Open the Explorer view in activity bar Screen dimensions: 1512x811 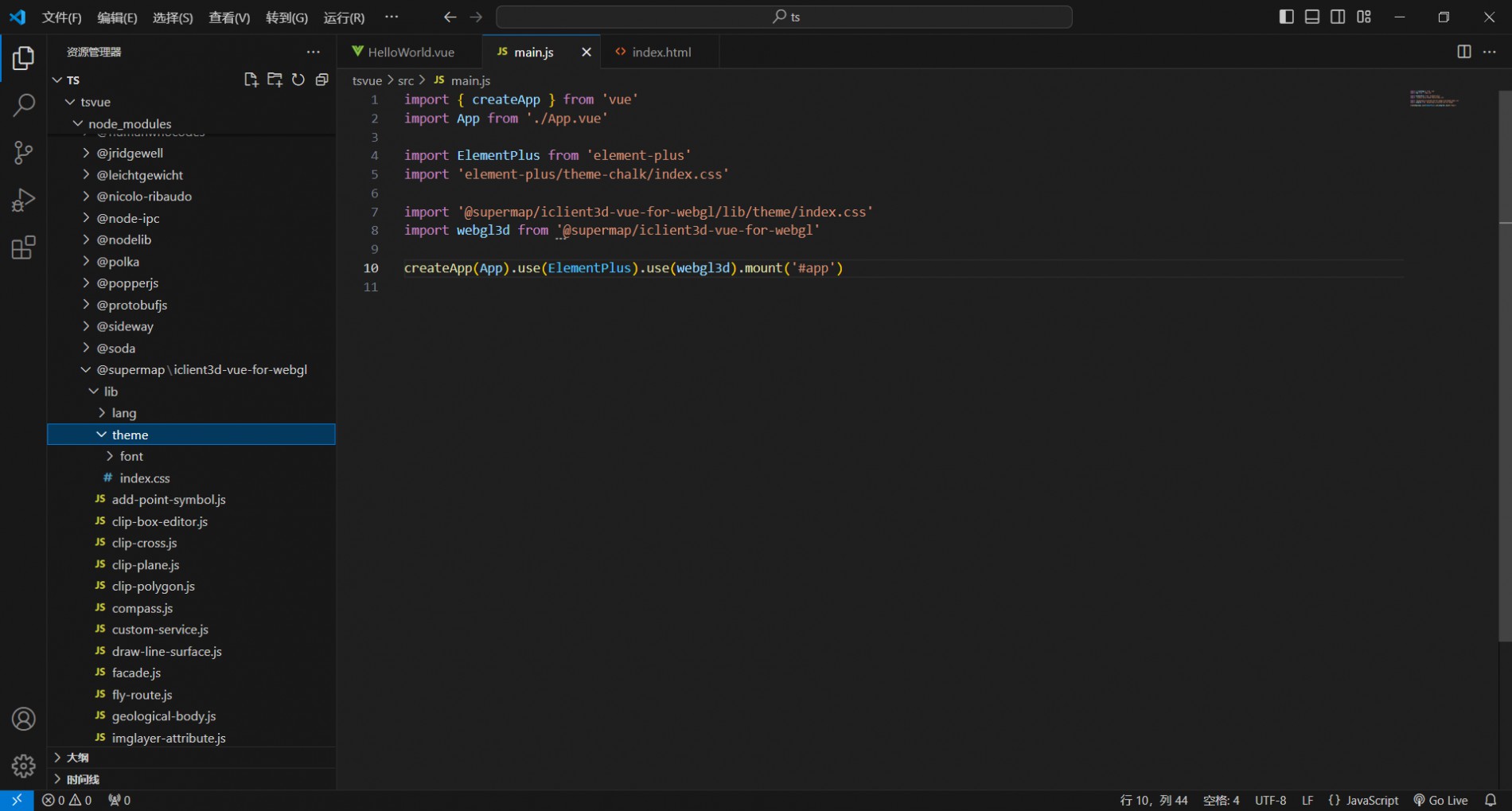click(23, 58)
